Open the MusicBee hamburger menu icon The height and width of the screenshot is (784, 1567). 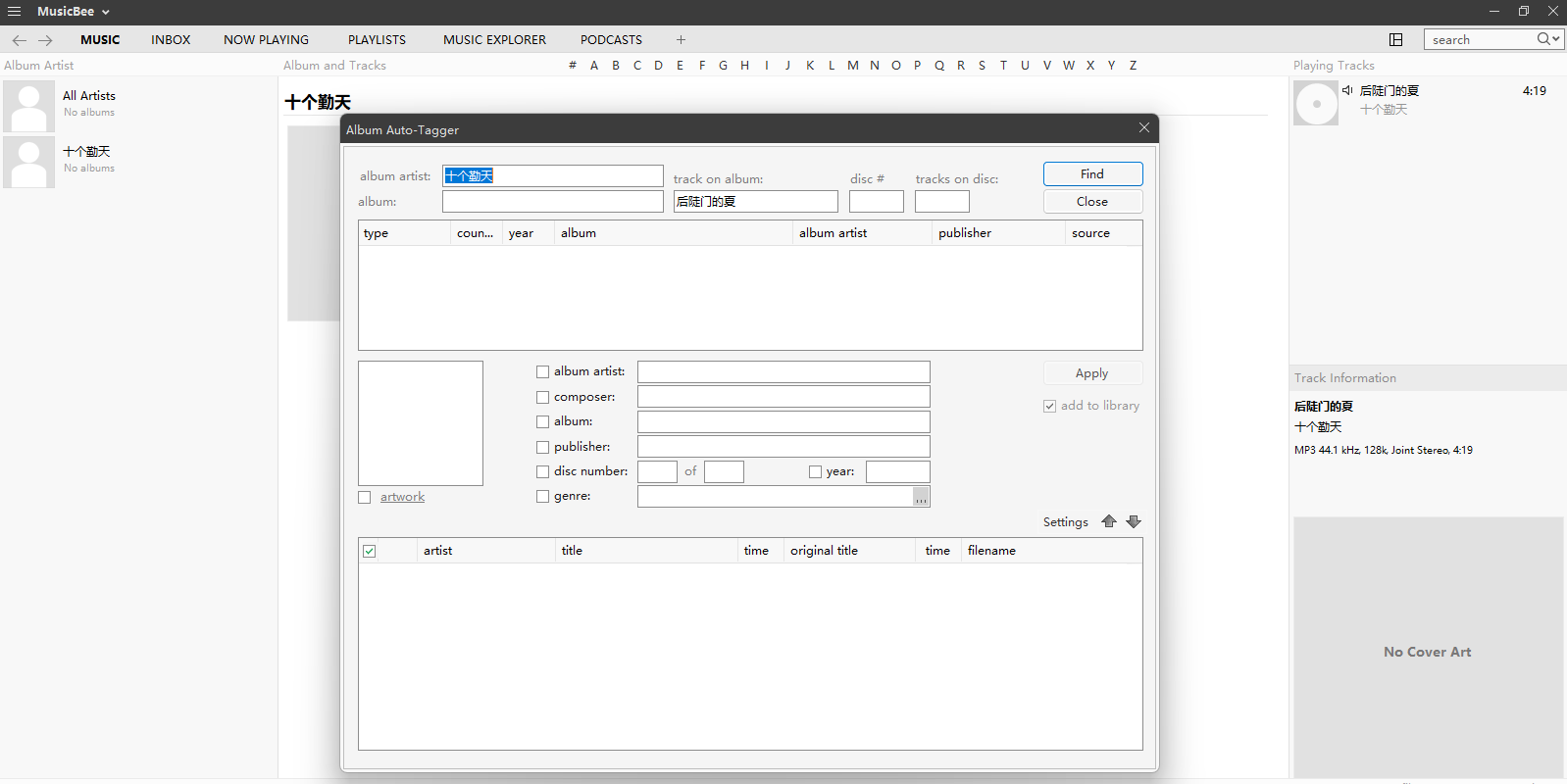pyautogui.click(x=14, y=12)
